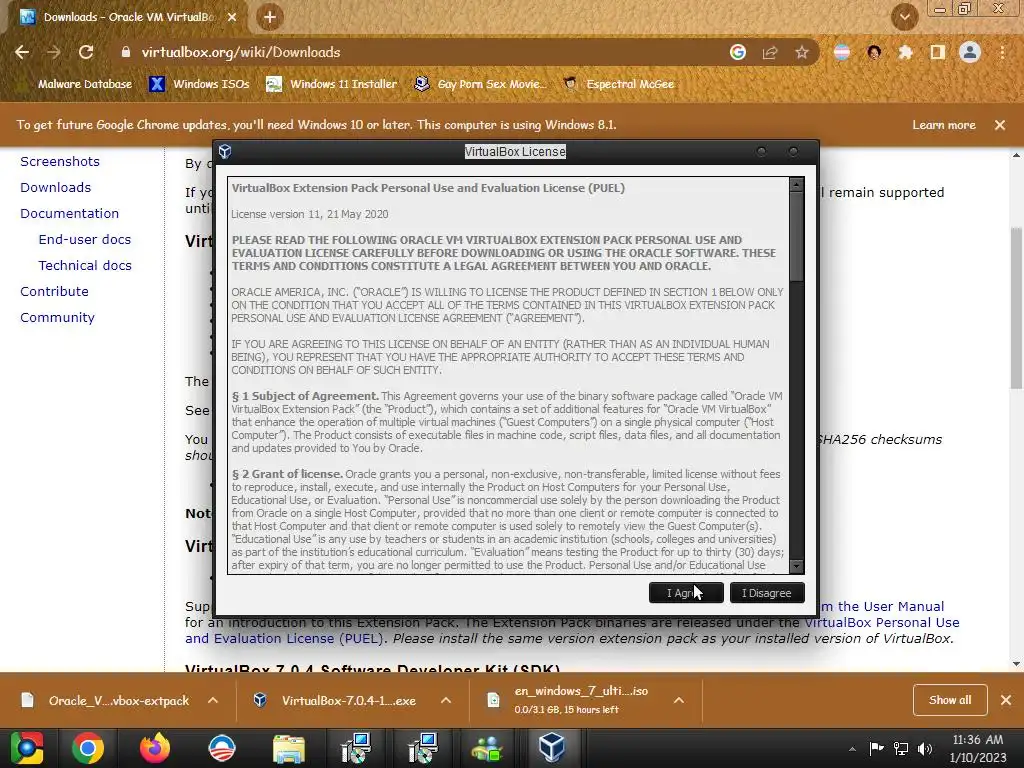The height and width of the screenshot is (768, 1024).
Task: Expand options for VirtualBox-7.0.4 exe download
Action: (446, 700)
